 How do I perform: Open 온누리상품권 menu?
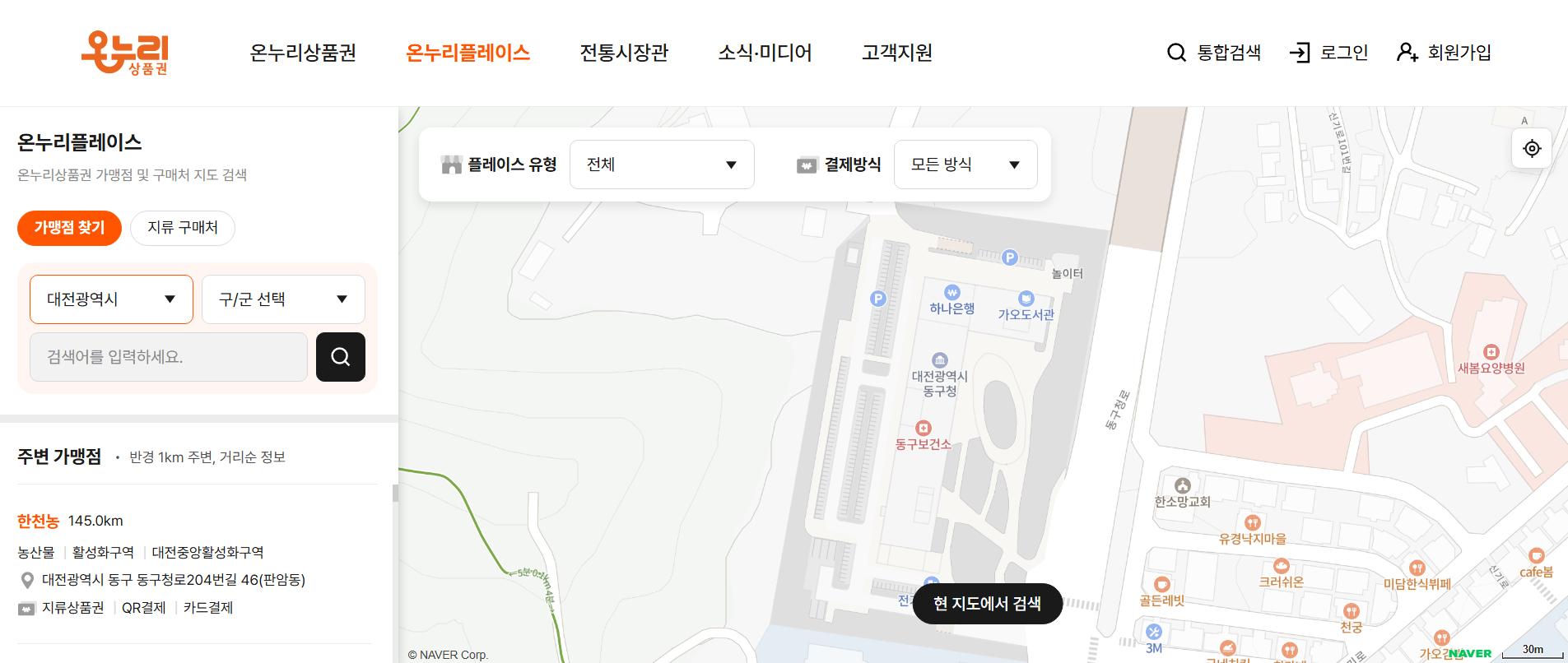coord(303,53)
